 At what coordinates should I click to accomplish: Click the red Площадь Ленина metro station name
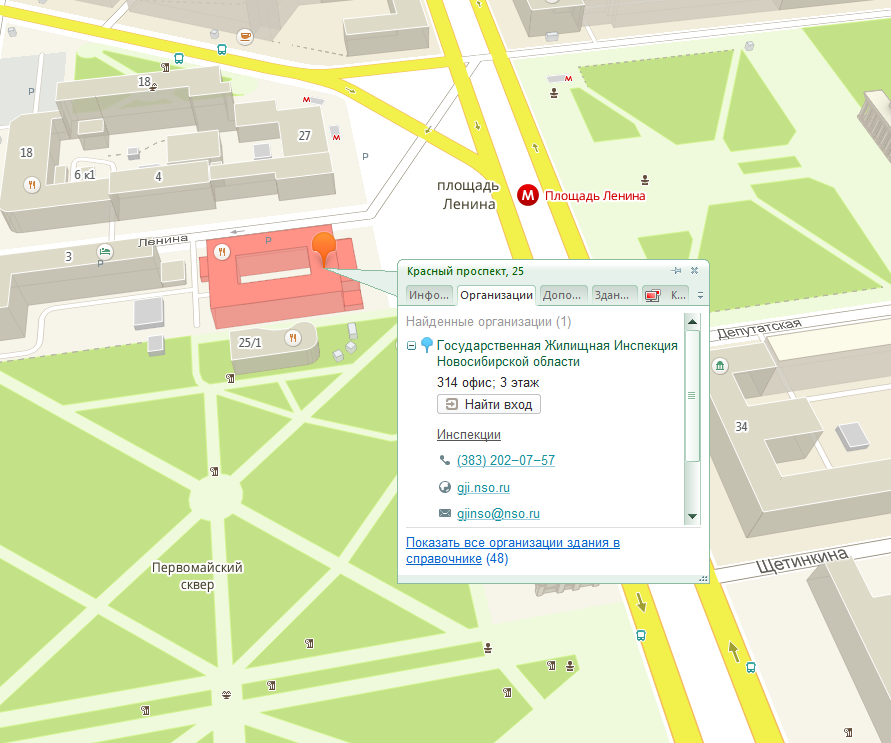[x=595, y=196]
